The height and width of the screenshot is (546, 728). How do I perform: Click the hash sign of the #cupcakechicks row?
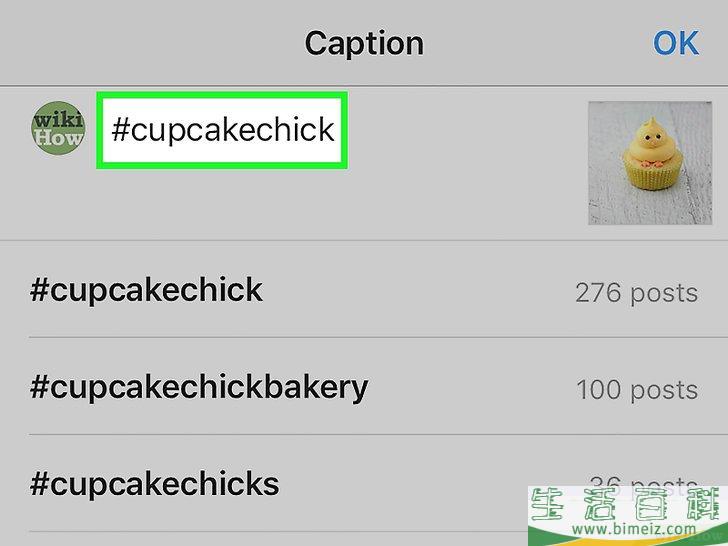[39, 483]
